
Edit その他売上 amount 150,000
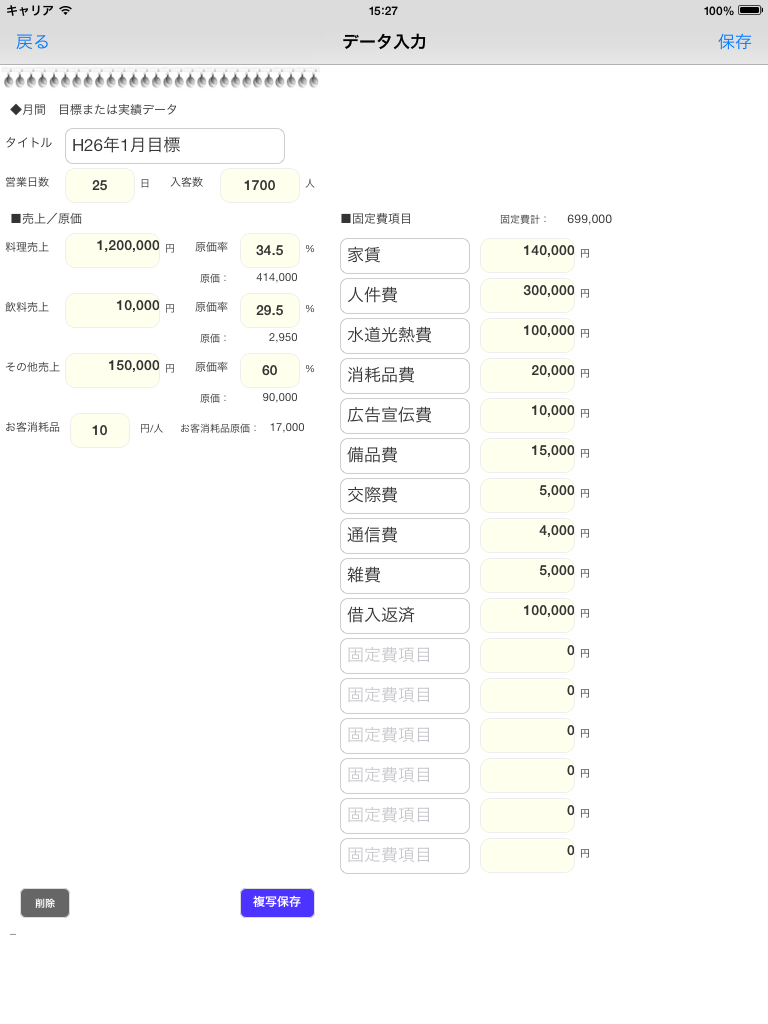[x=113, y=370]
